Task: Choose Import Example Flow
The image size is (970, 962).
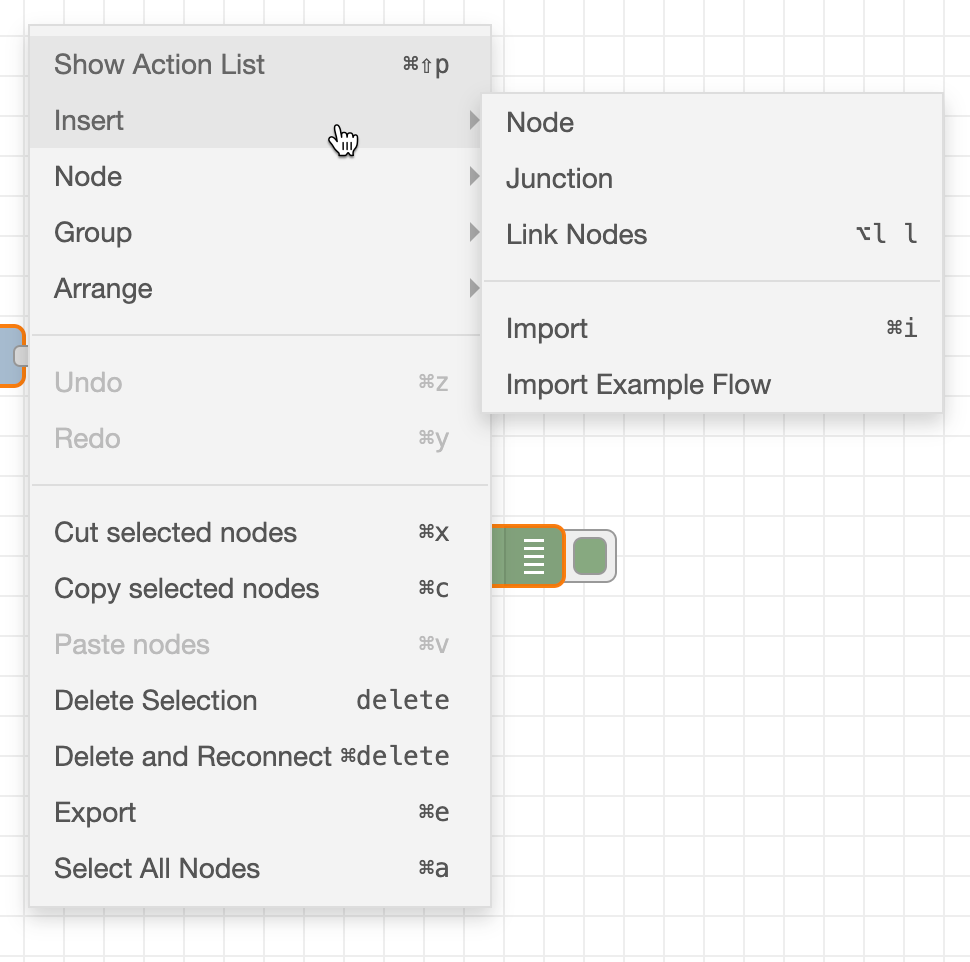Action: (712, 385)
